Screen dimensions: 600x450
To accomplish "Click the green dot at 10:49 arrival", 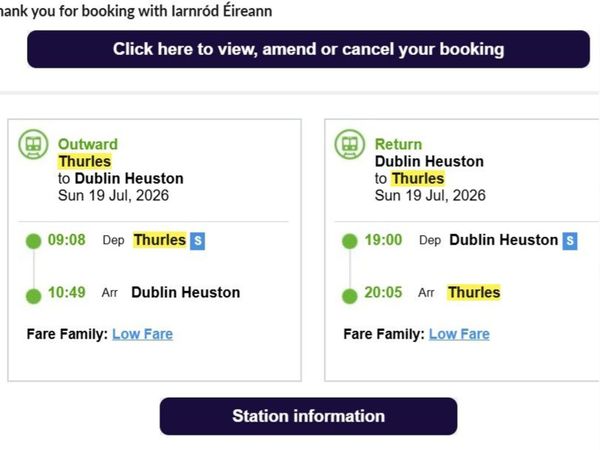I will [33, 296].
